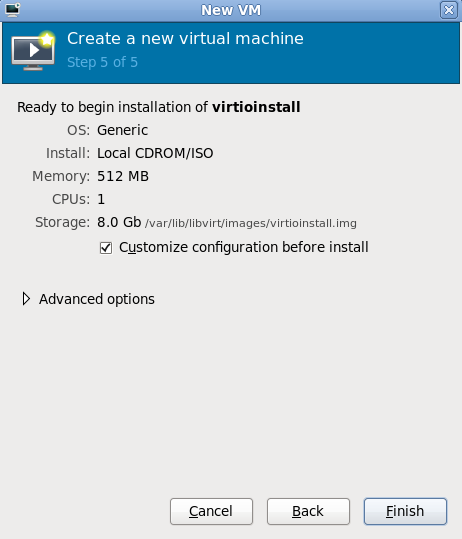462x539 pixels.
Task: Close the New VM dialog
Action: tap(449, 10)
